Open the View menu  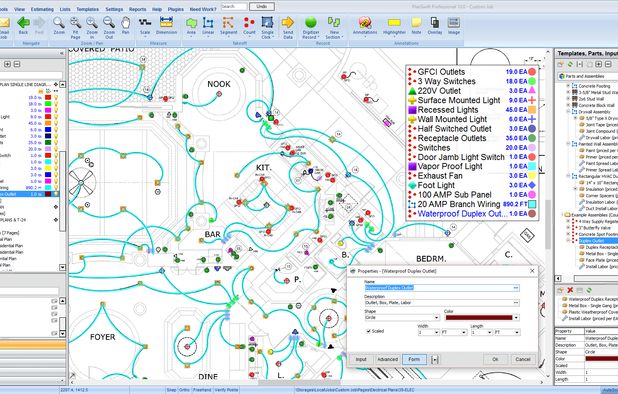(x=19, y=9)
